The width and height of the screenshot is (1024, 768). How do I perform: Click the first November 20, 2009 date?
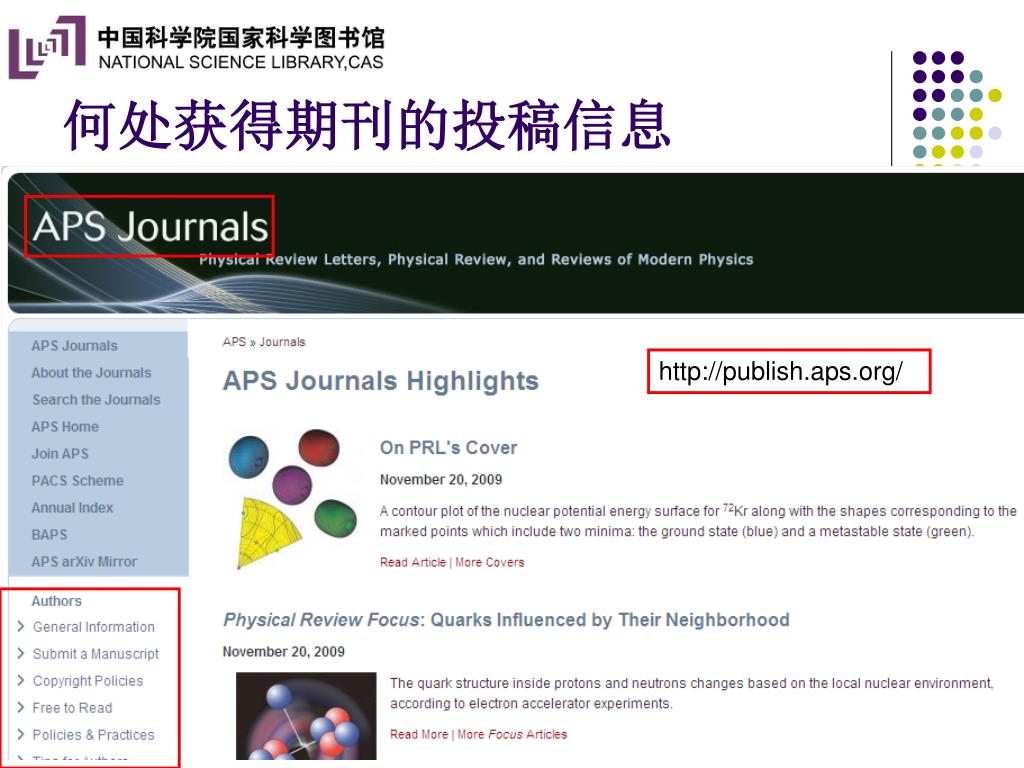click(441, 479)
